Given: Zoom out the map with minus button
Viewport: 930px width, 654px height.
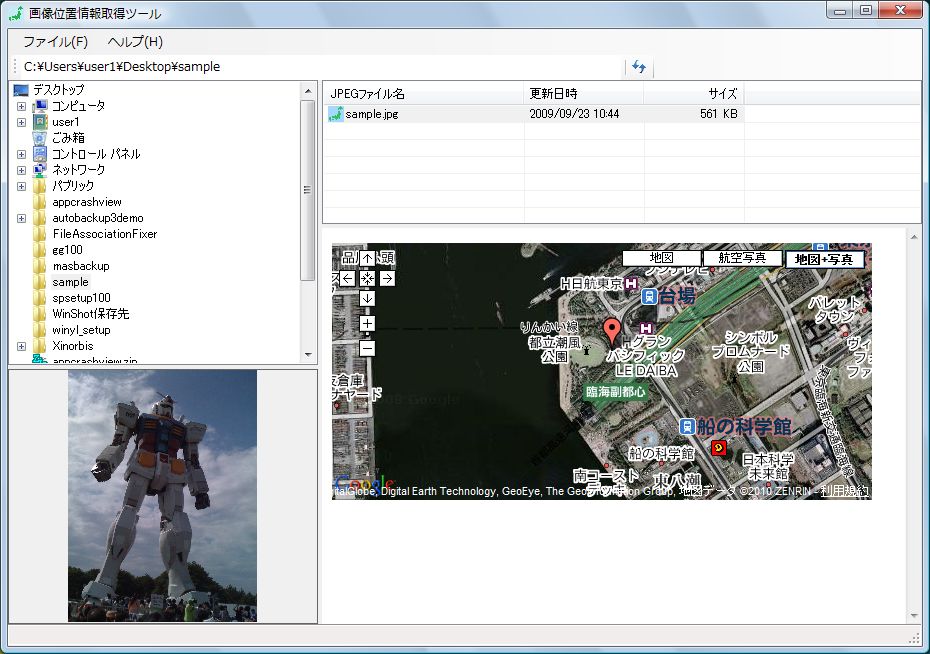Looking at the screenshot, I should pos(368,348).
